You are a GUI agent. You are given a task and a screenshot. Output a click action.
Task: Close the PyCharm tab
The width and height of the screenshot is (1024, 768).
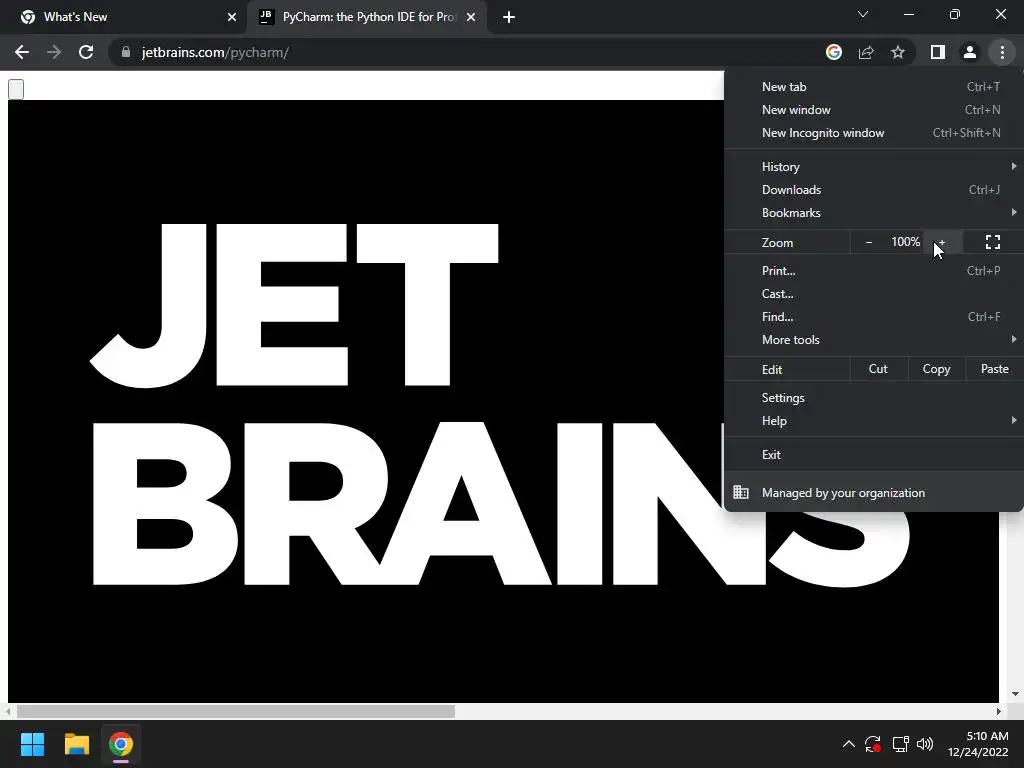pyautogui.click(x=471, y=17)
